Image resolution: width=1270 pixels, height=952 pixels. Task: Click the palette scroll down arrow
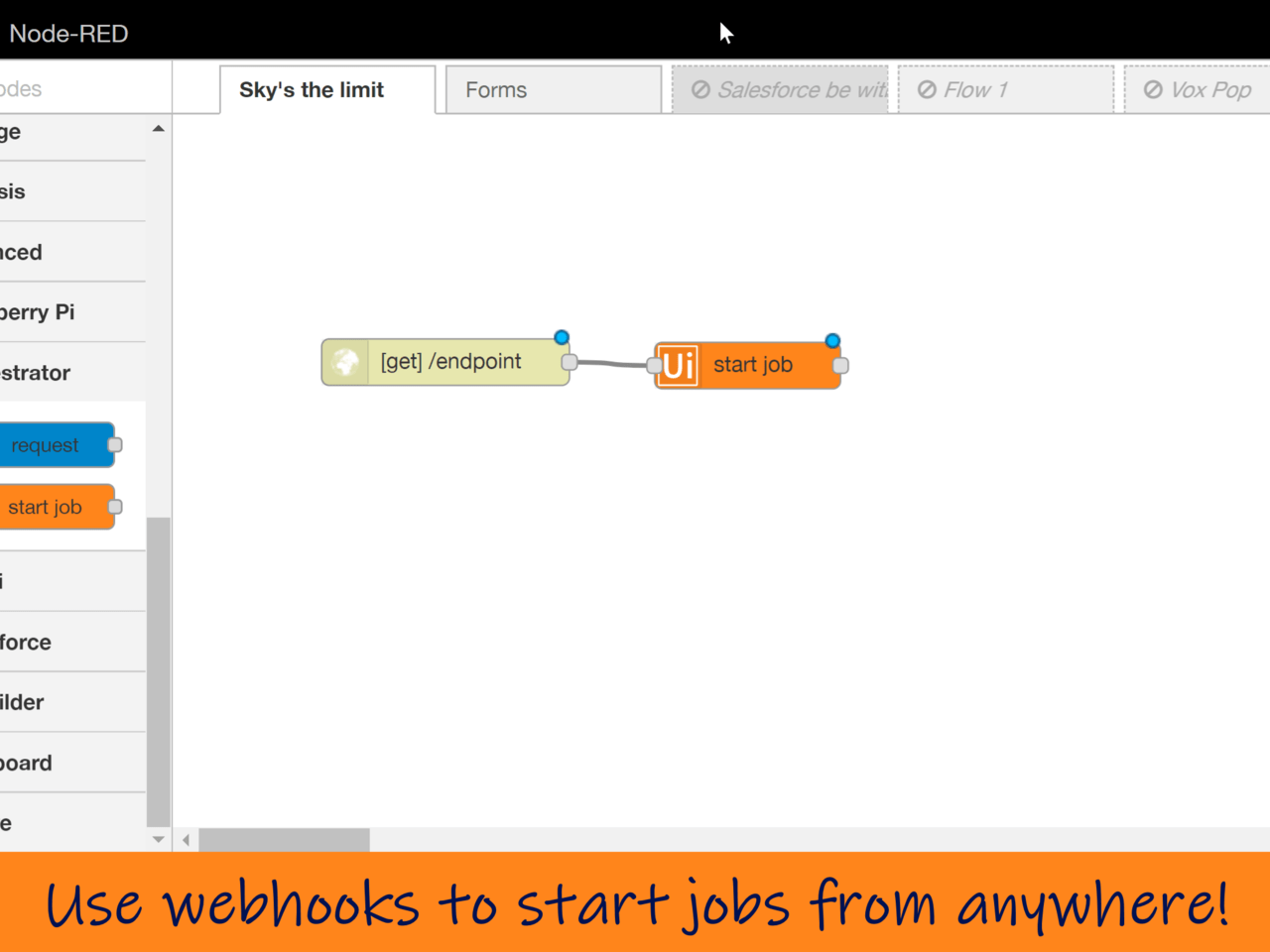click(159, 840)
